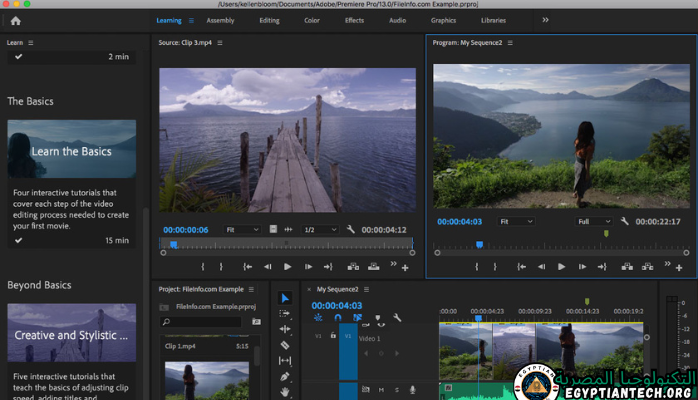
Task: Click the Home icon
Action: [x=15, y=20]
